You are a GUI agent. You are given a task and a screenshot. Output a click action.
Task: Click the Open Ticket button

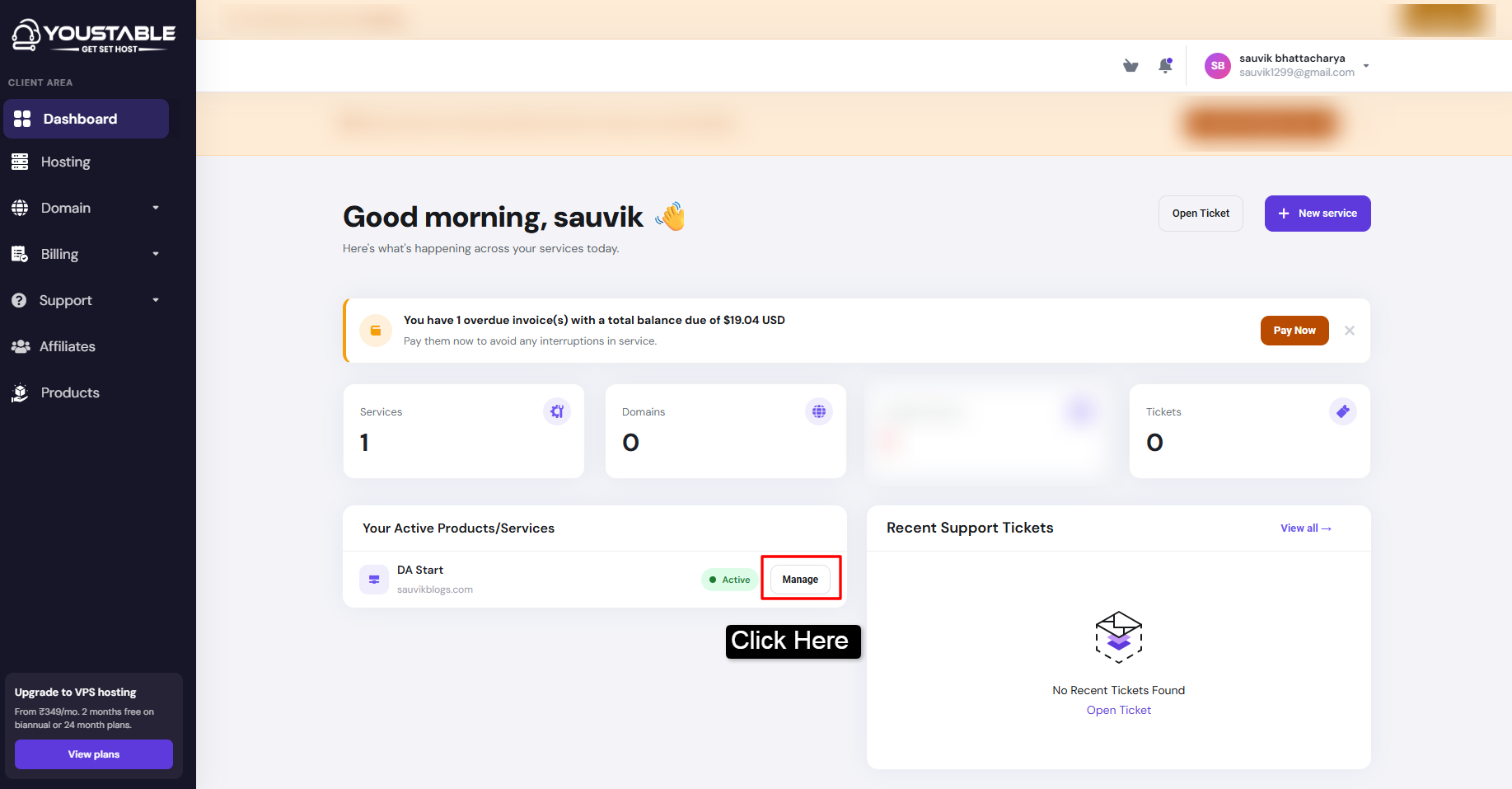(x=1201, y=214)
